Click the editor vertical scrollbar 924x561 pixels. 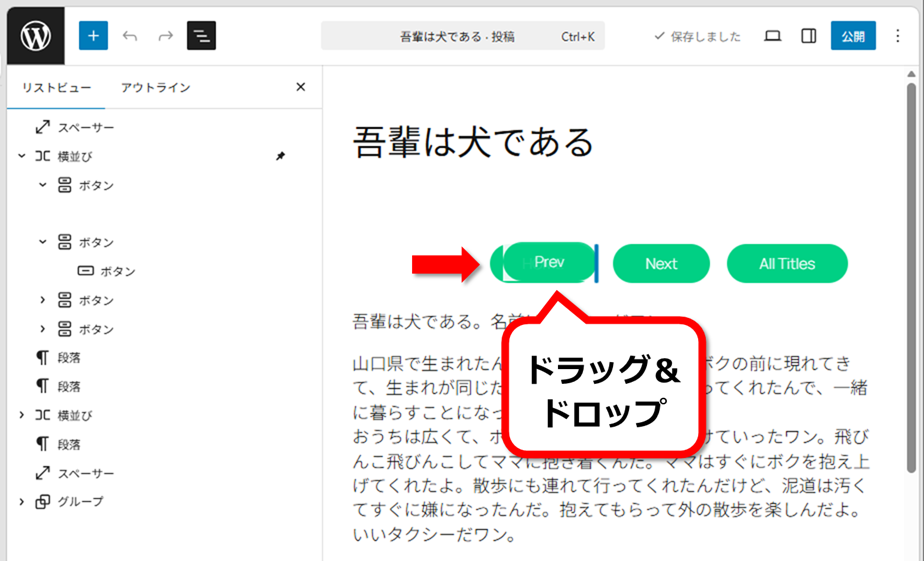912,300
